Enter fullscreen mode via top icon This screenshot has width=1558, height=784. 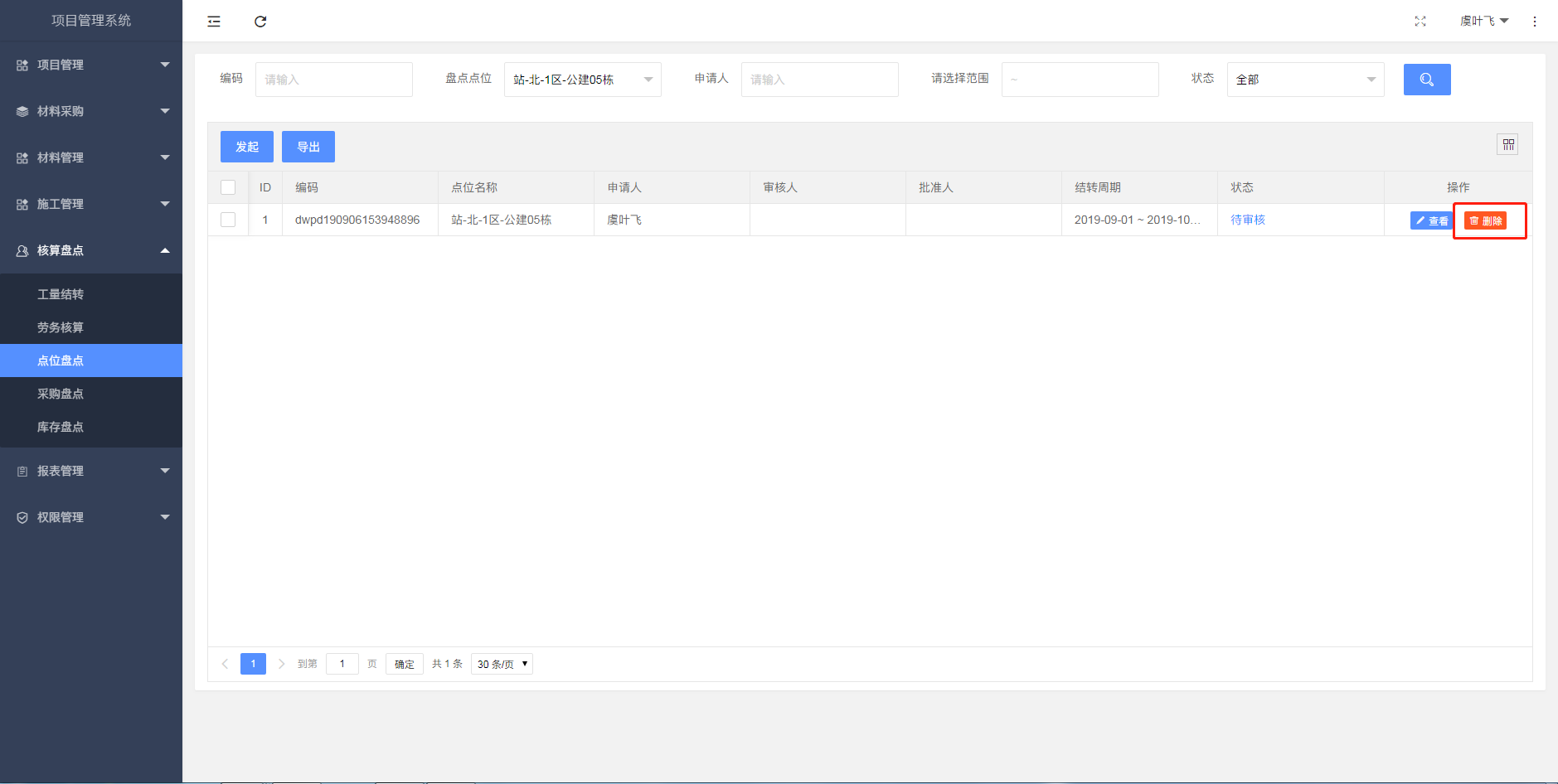(1420, 22)
